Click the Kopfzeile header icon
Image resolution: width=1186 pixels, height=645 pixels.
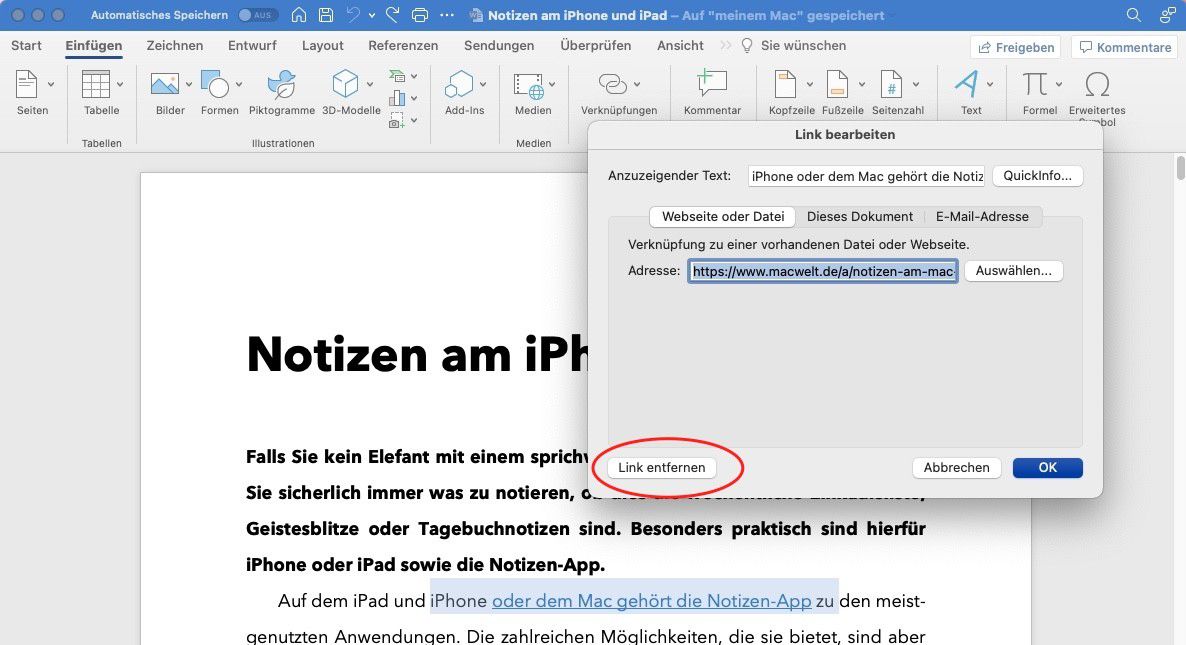click(x=786, y=84)
